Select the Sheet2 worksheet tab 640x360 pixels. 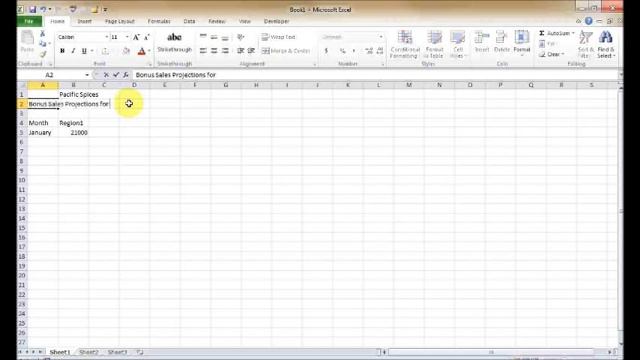[89, 352]
